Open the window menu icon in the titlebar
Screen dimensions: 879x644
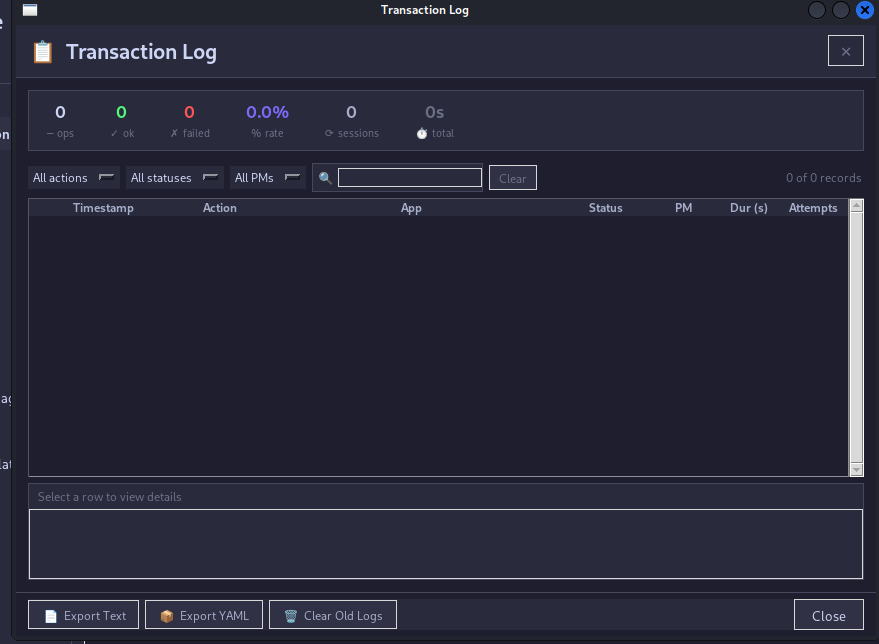point(30,10)
